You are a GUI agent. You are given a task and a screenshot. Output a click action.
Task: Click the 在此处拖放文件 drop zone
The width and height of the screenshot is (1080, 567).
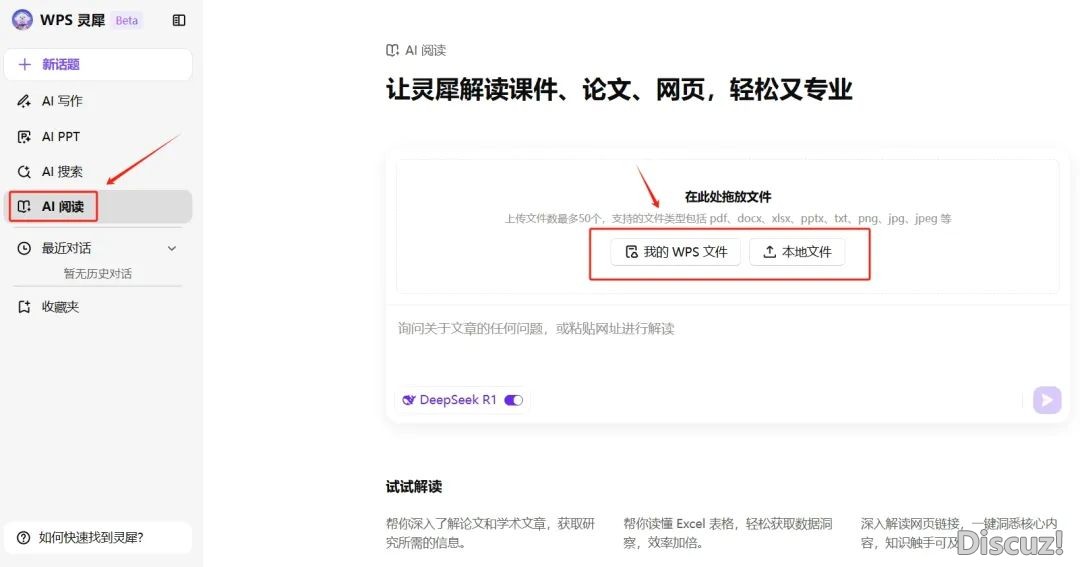tap(727, 197)
